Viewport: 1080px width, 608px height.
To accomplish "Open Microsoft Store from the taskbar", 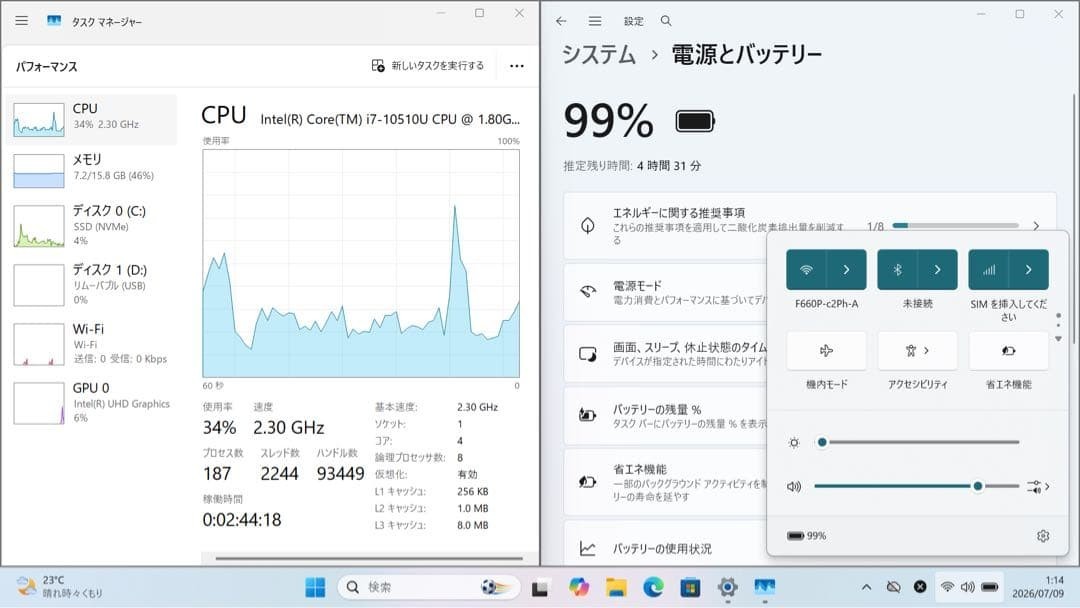I will click(690, 587).
